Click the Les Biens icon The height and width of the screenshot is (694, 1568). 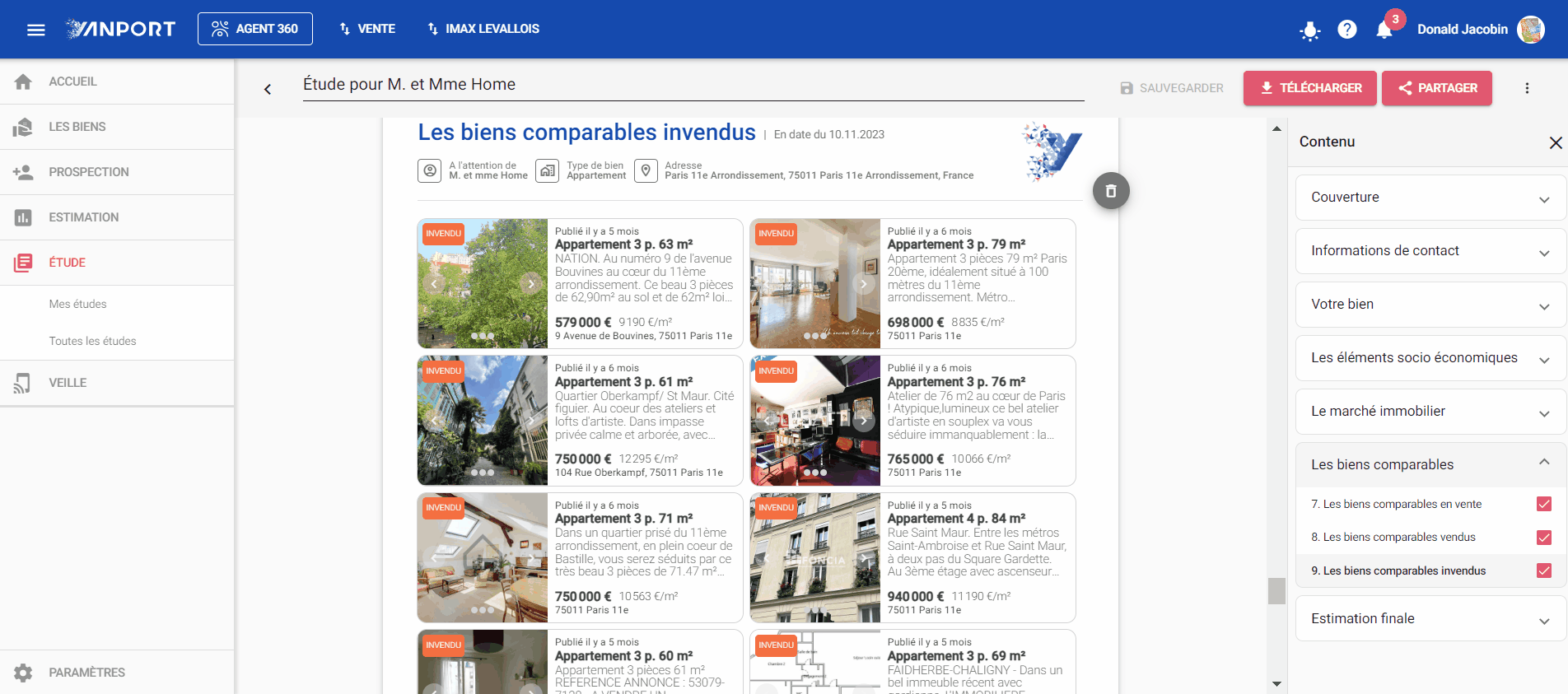tap(23, 127)
